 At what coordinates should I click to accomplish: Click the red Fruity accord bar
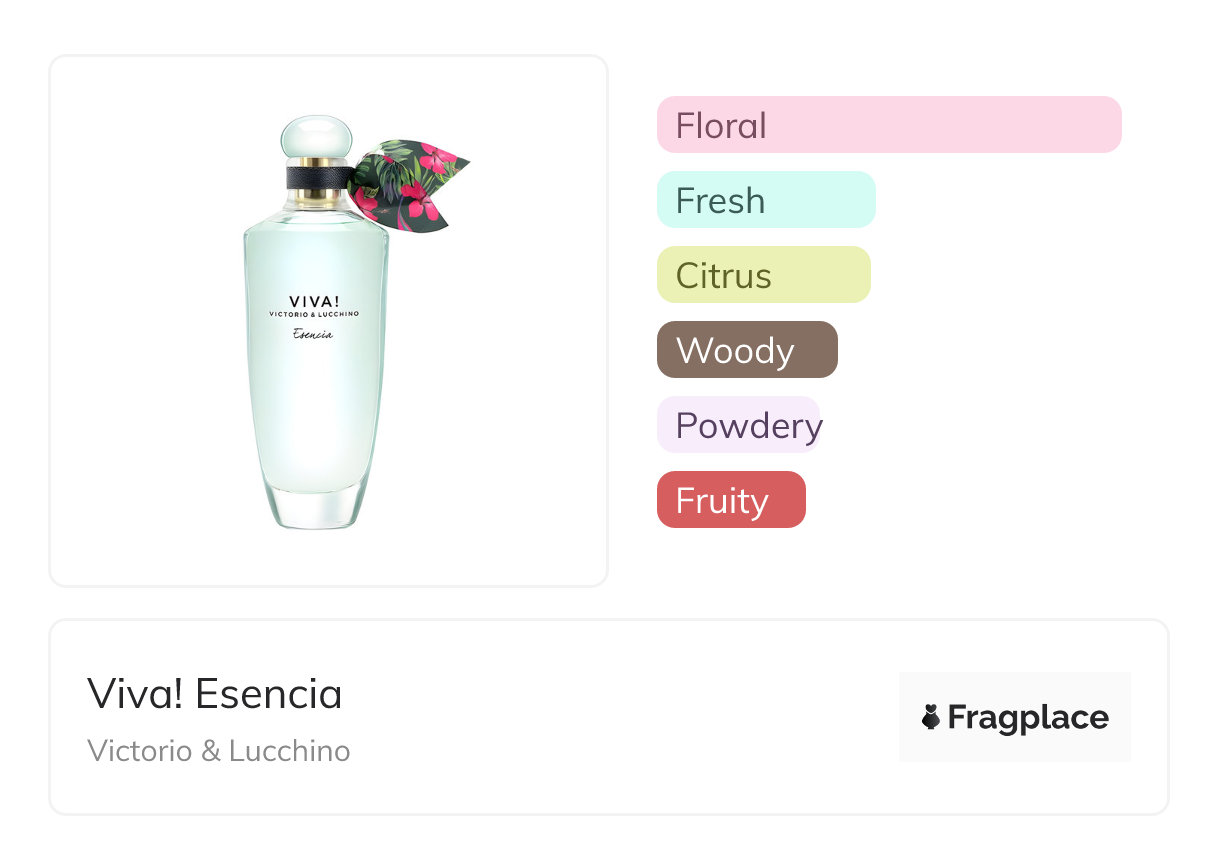coord(731,500)
